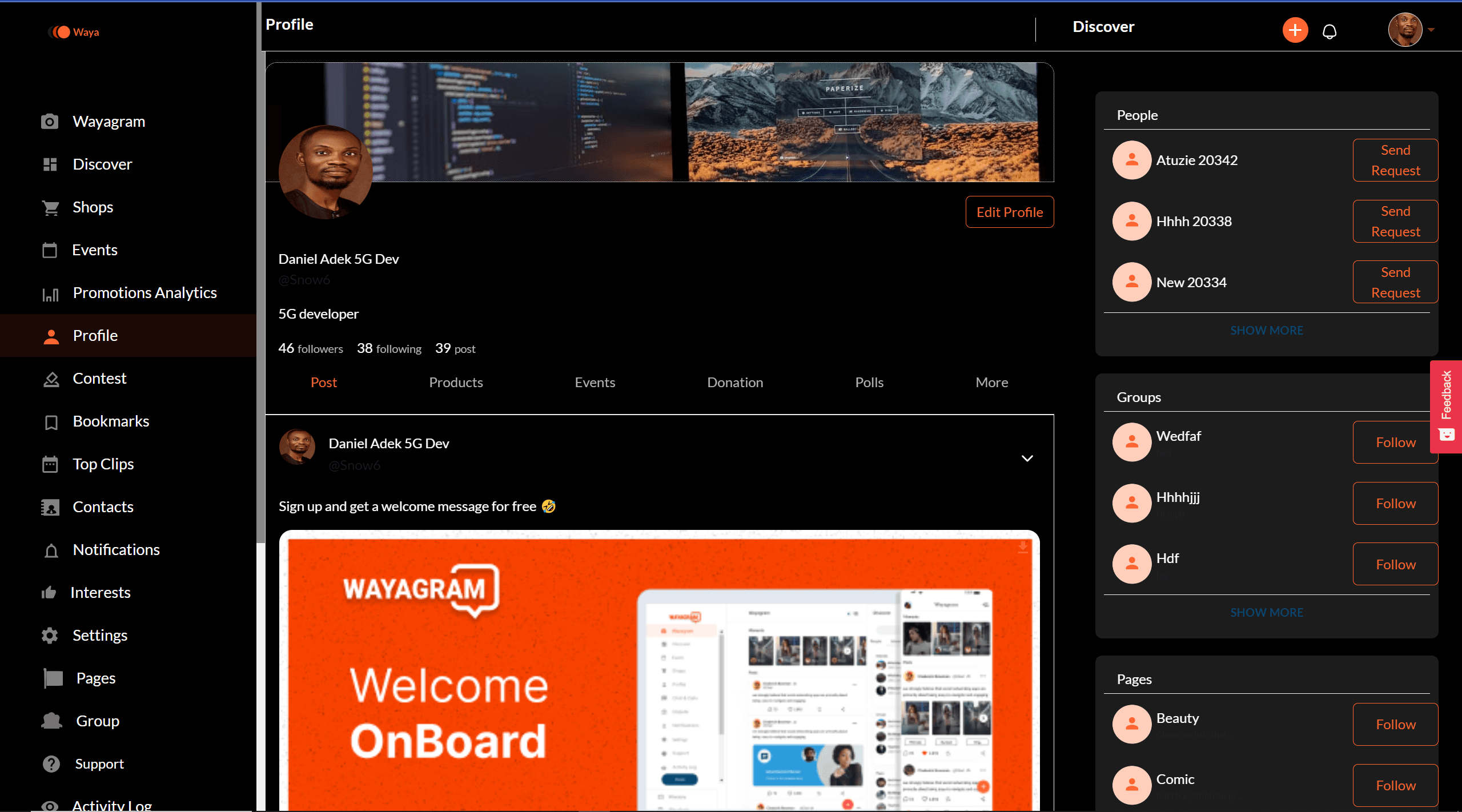Send Request to Atuzie 20342
The image size is (1462, 812).
click(x=1395, y=160)
